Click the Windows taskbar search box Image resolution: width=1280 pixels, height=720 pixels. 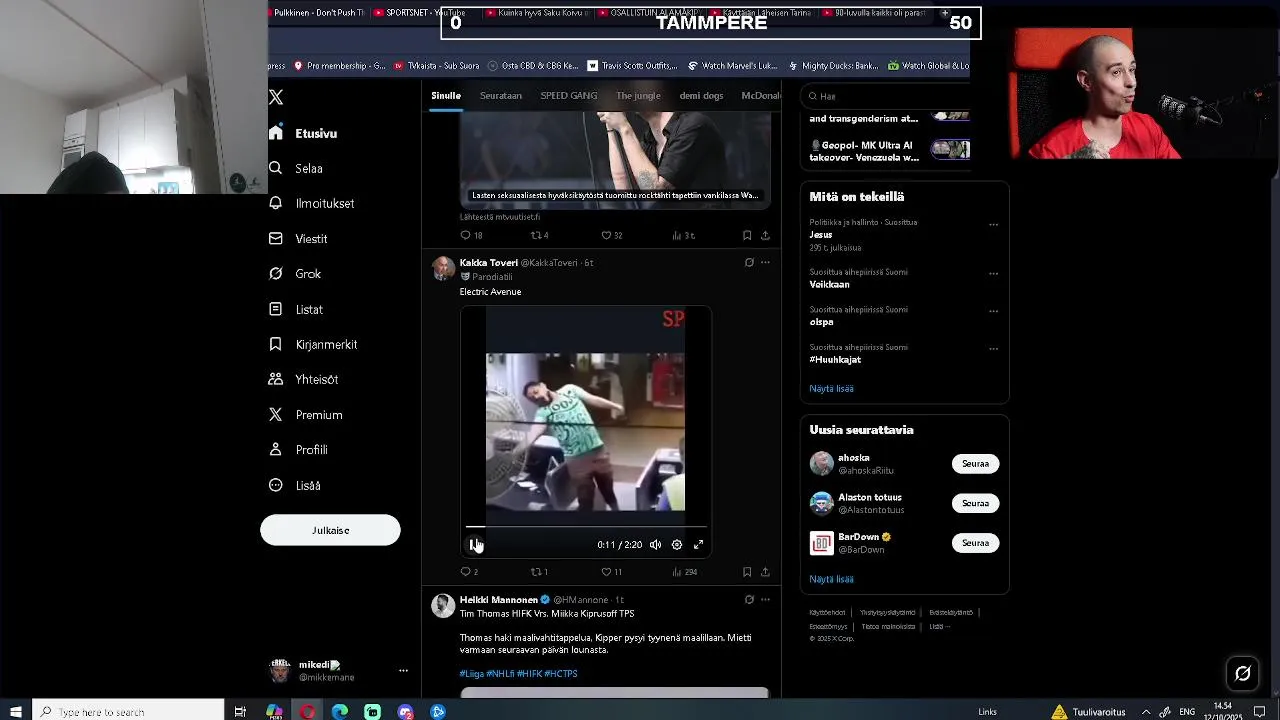(x=130, y=711)
